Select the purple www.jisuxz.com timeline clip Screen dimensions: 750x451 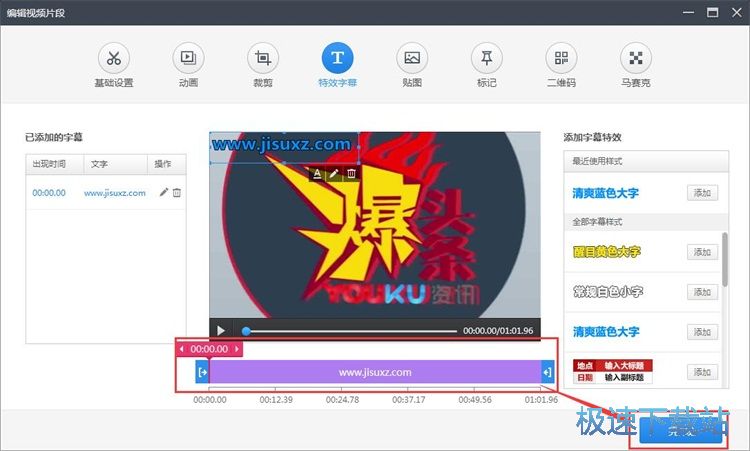(x=375, y=372)
